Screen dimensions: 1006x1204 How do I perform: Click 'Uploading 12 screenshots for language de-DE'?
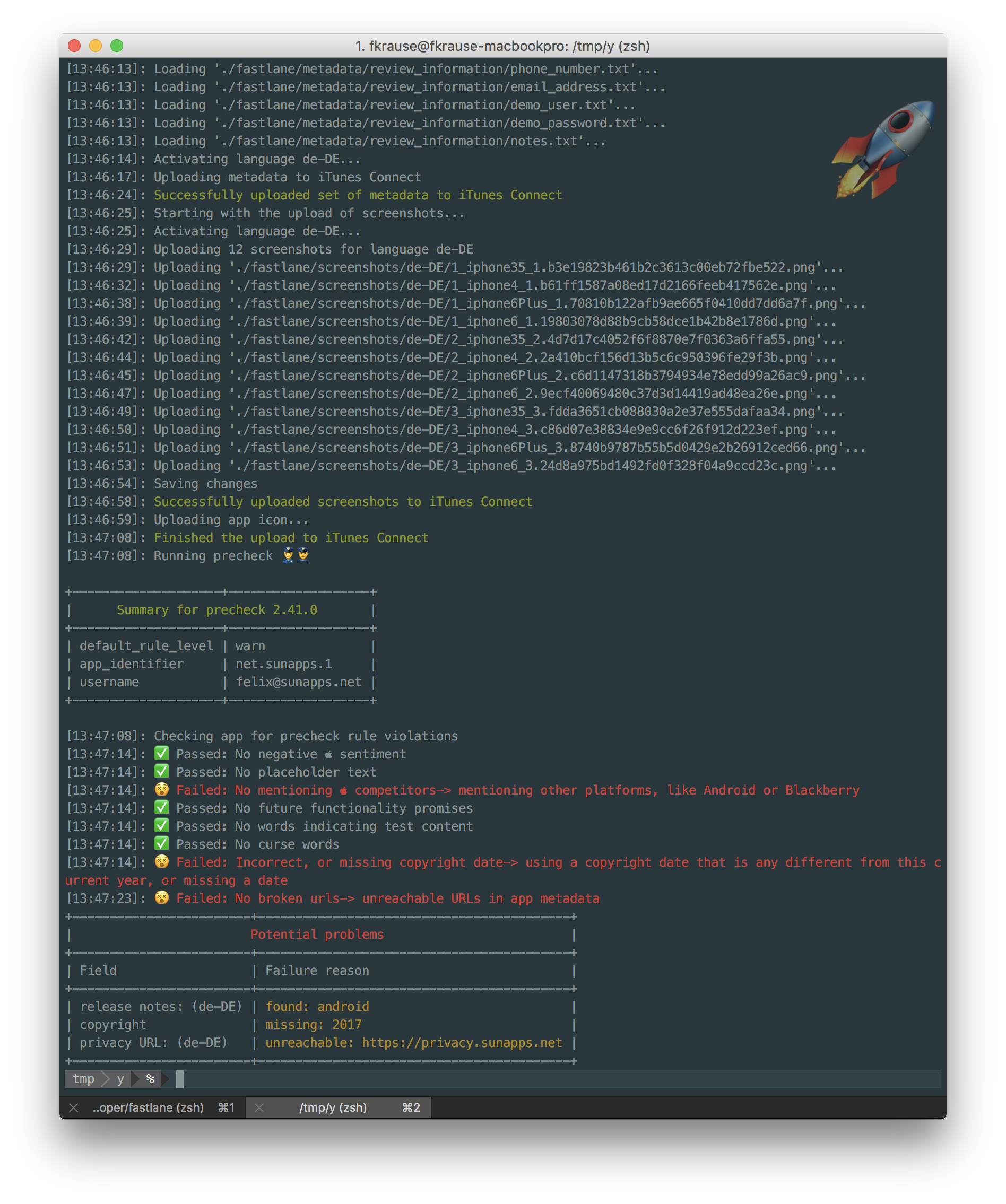tap(313, 249)
